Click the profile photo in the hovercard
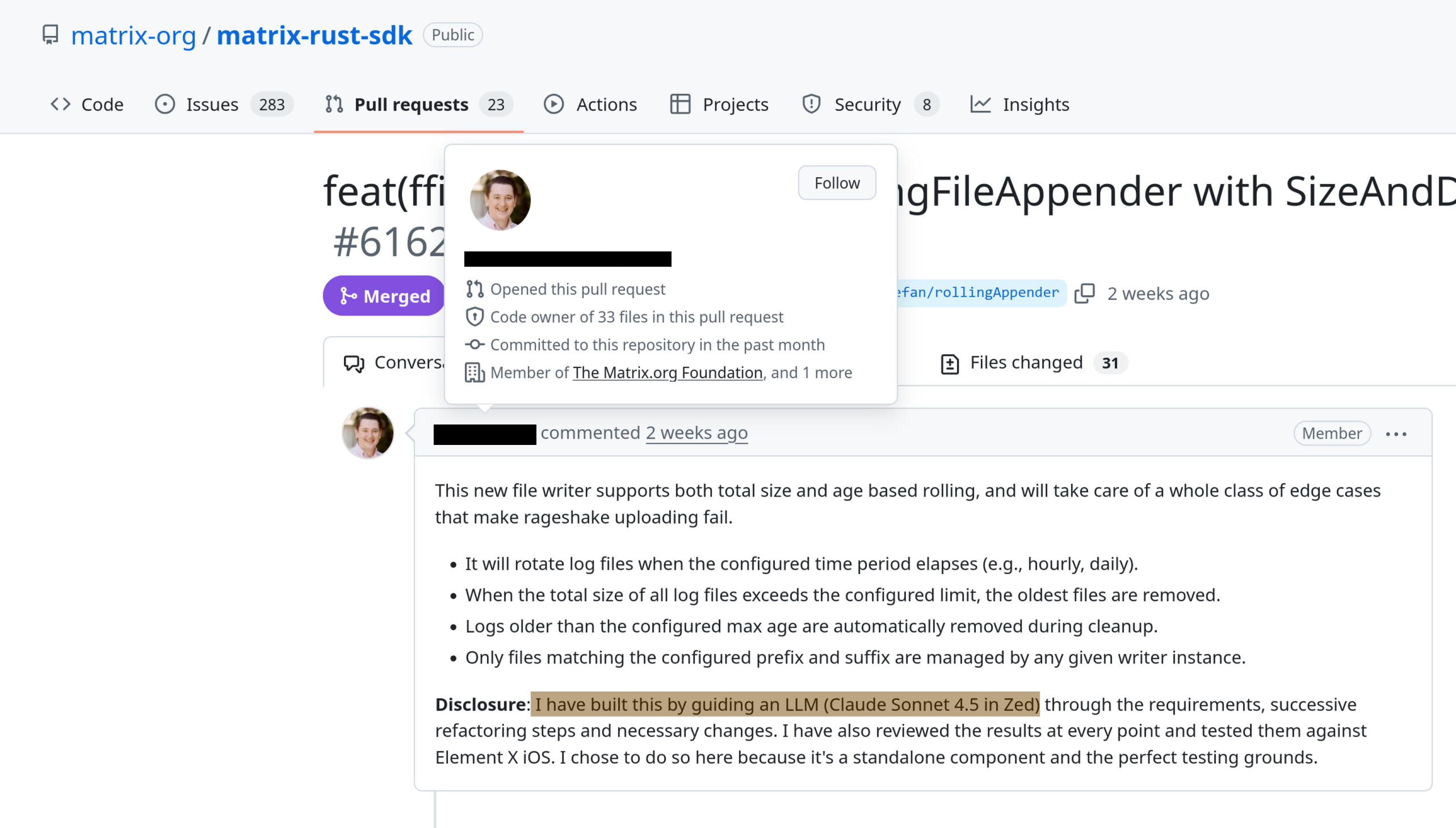 501,200
